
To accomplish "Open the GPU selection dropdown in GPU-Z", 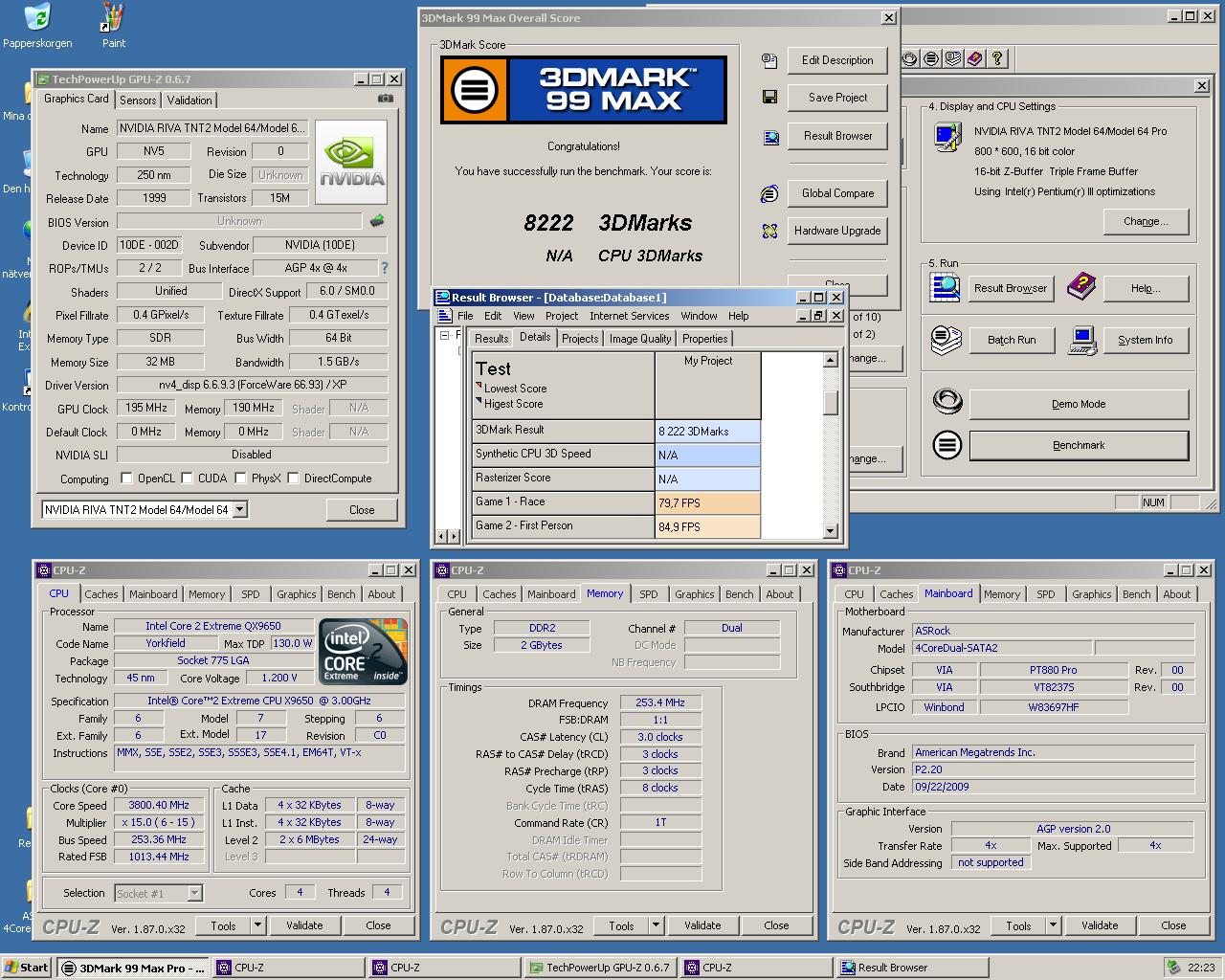I will (240, 510).
